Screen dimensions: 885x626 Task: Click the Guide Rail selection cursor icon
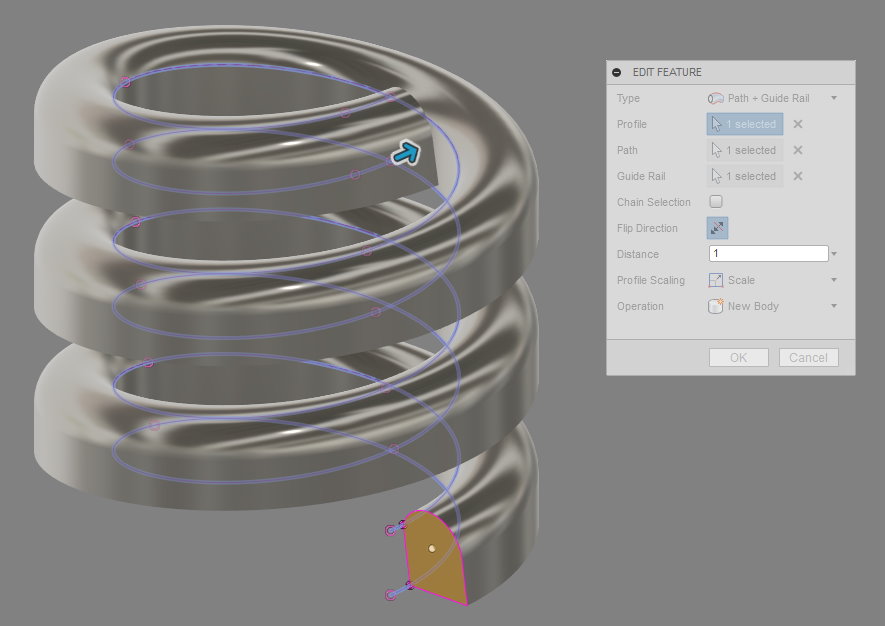[716, 176]
